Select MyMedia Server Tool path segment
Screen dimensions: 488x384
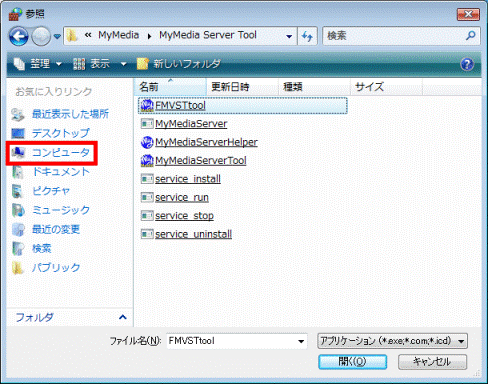(208, 35)
